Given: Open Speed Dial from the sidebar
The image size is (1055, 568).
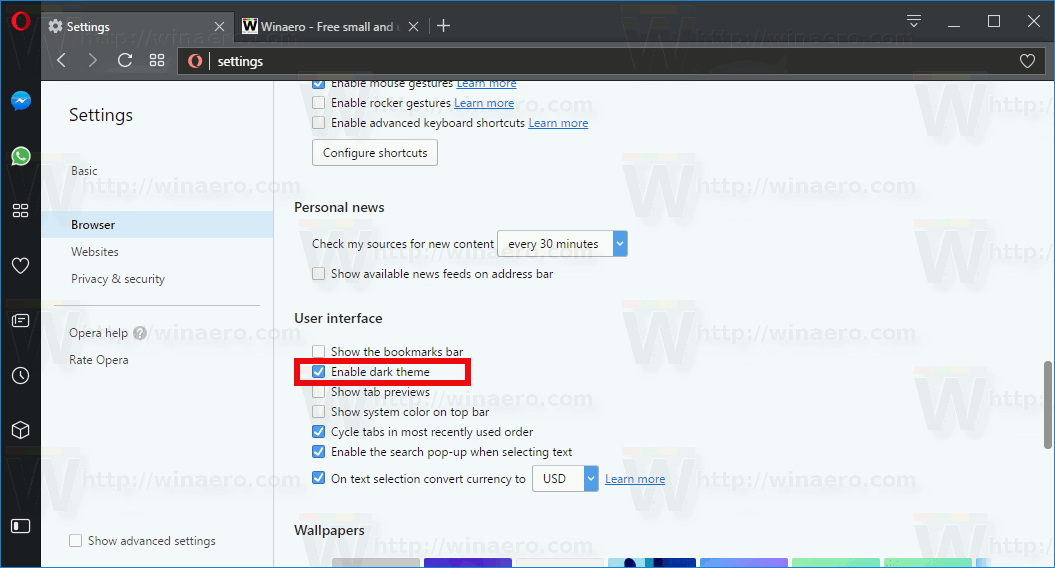Looking at the screenshot, I should (20, 211).
